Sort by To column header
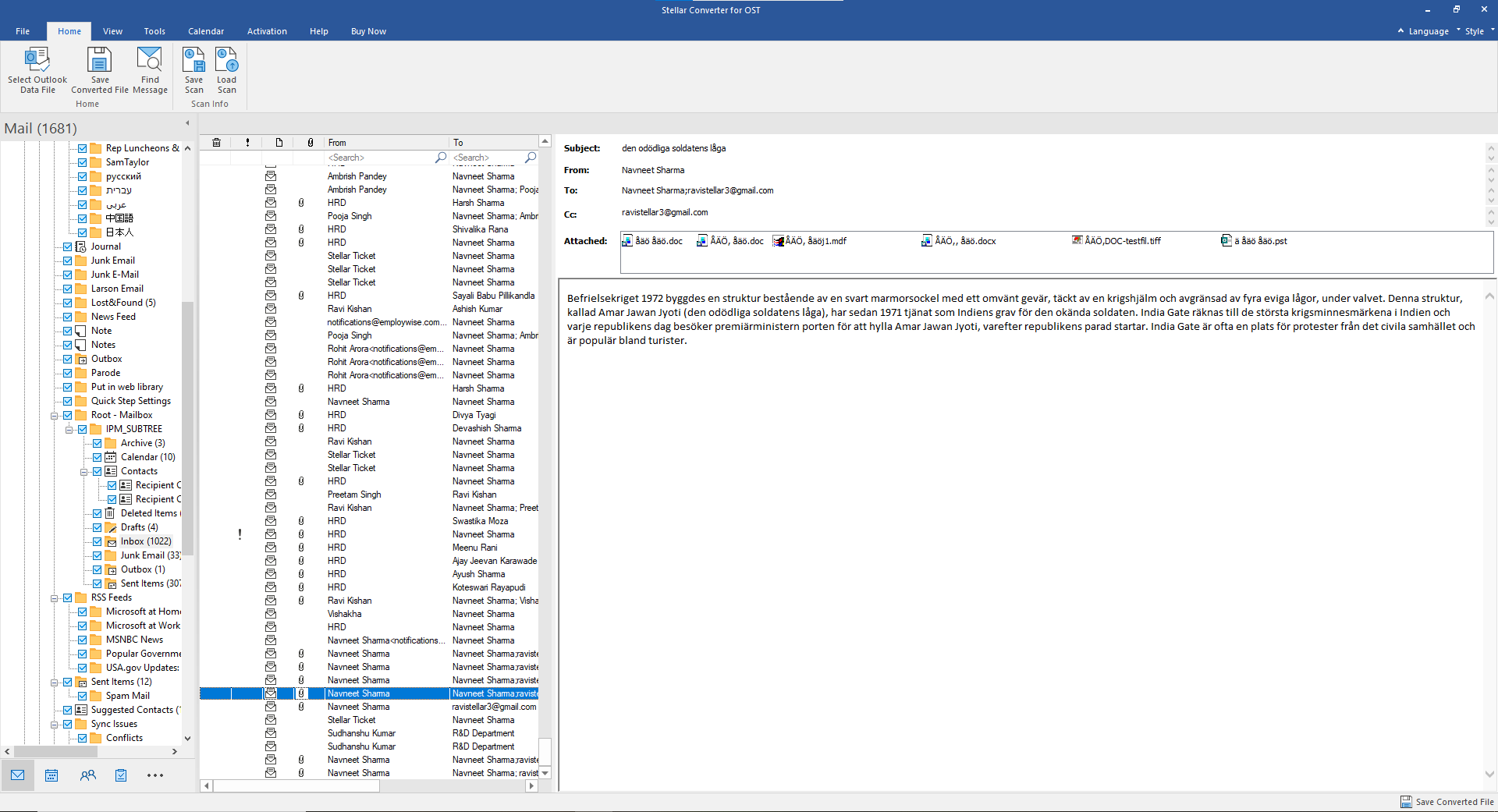 [x=494, y=143]
